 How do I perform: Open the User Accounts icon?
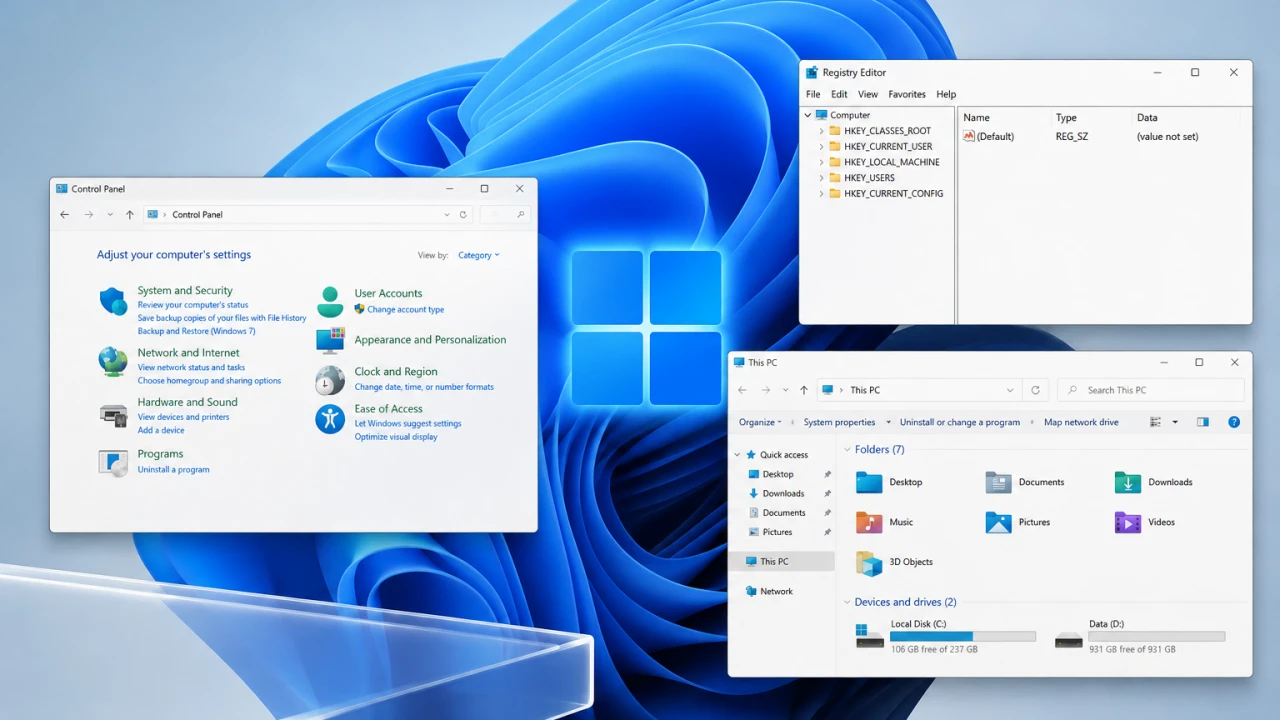[330, 301]
